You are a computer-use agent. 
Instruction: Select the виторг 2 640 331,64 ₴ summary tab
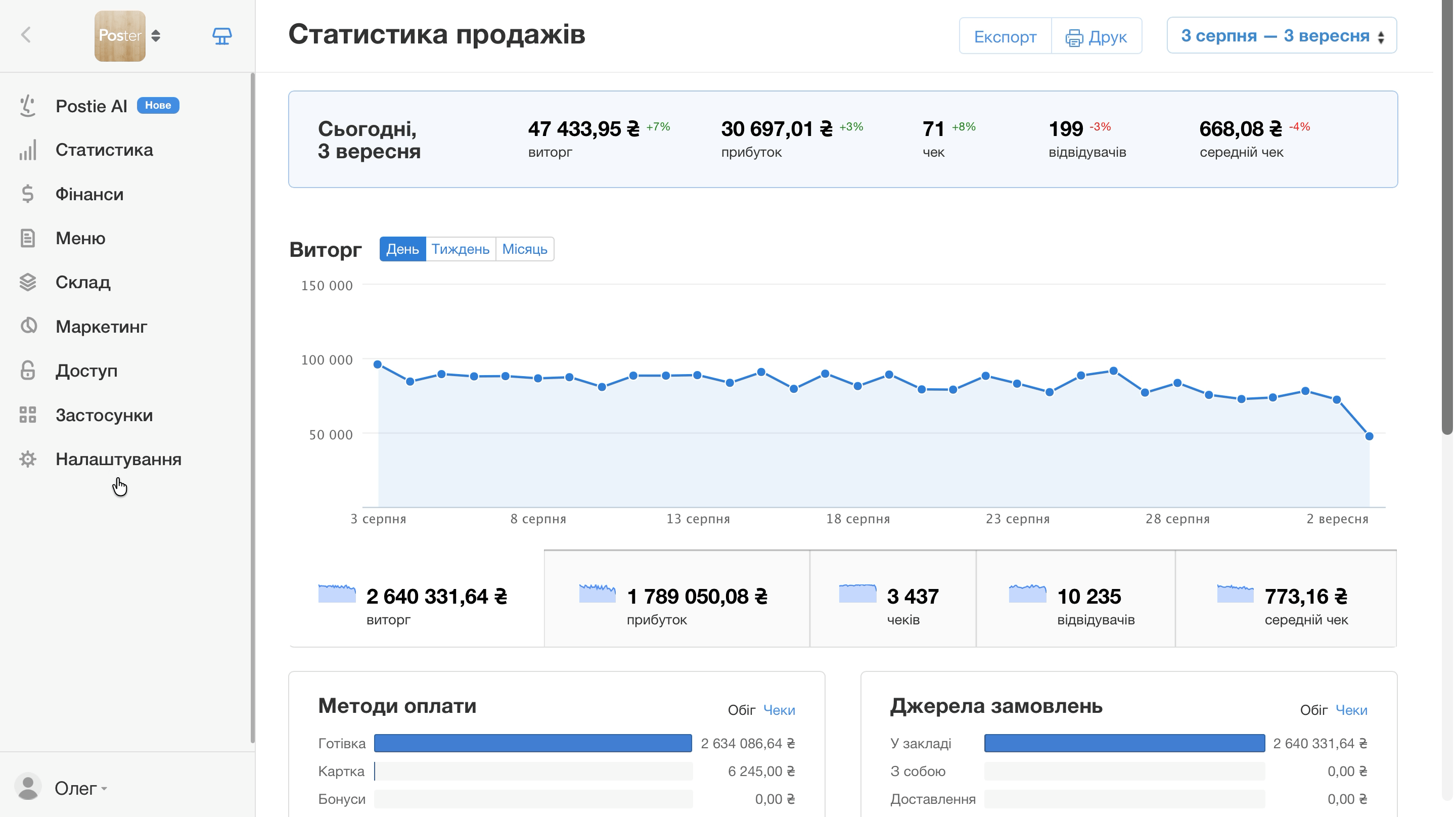[416, 598]
